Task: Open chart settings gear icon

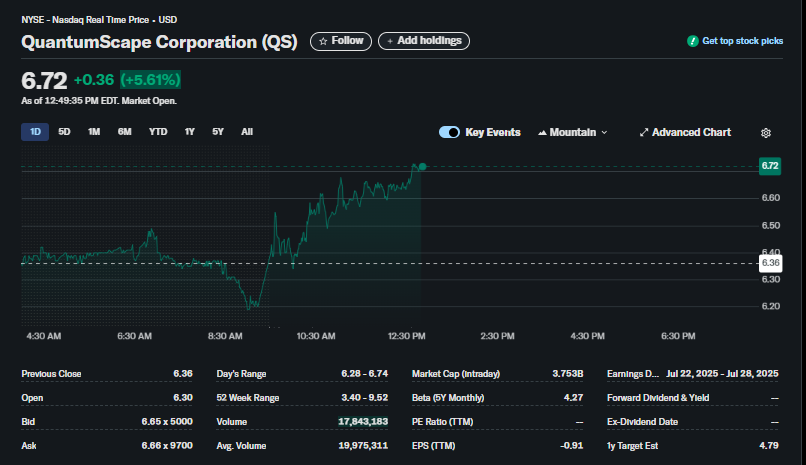Action: point(765,133)
